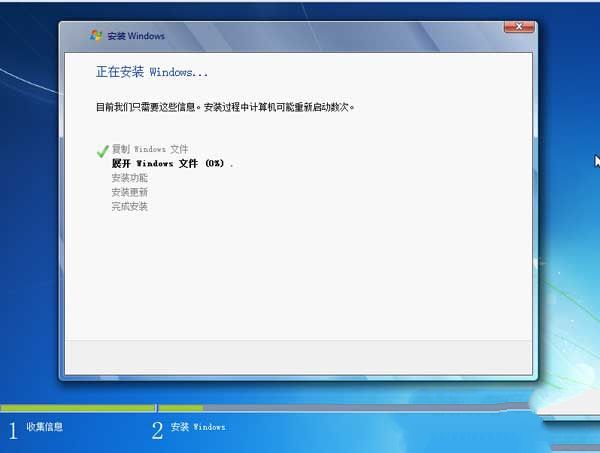This screenshot has width=600, height=453.
Task: Click the 收集信息 stage label
Action: tap(45, 427)
